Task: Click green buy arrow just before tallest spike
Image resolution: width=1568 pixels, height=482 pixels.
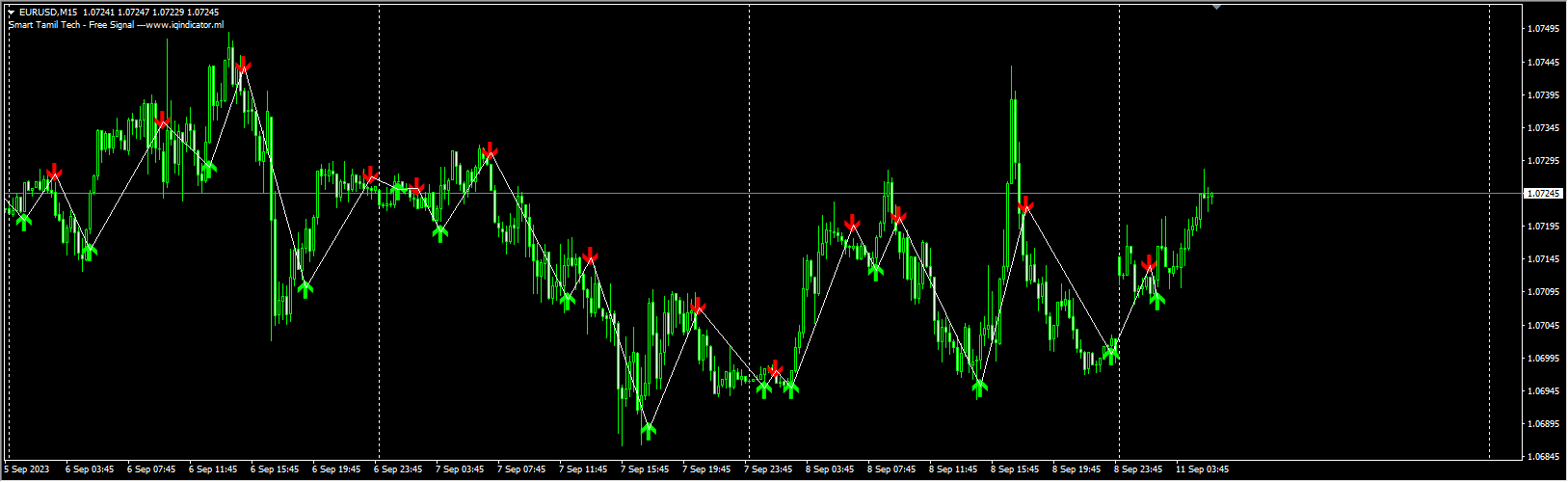Action: [980, 388]
